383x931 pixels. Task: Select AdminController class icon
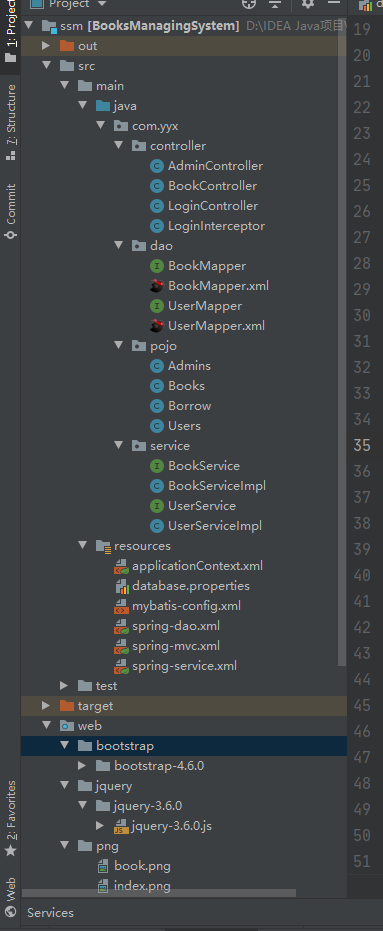157,166
